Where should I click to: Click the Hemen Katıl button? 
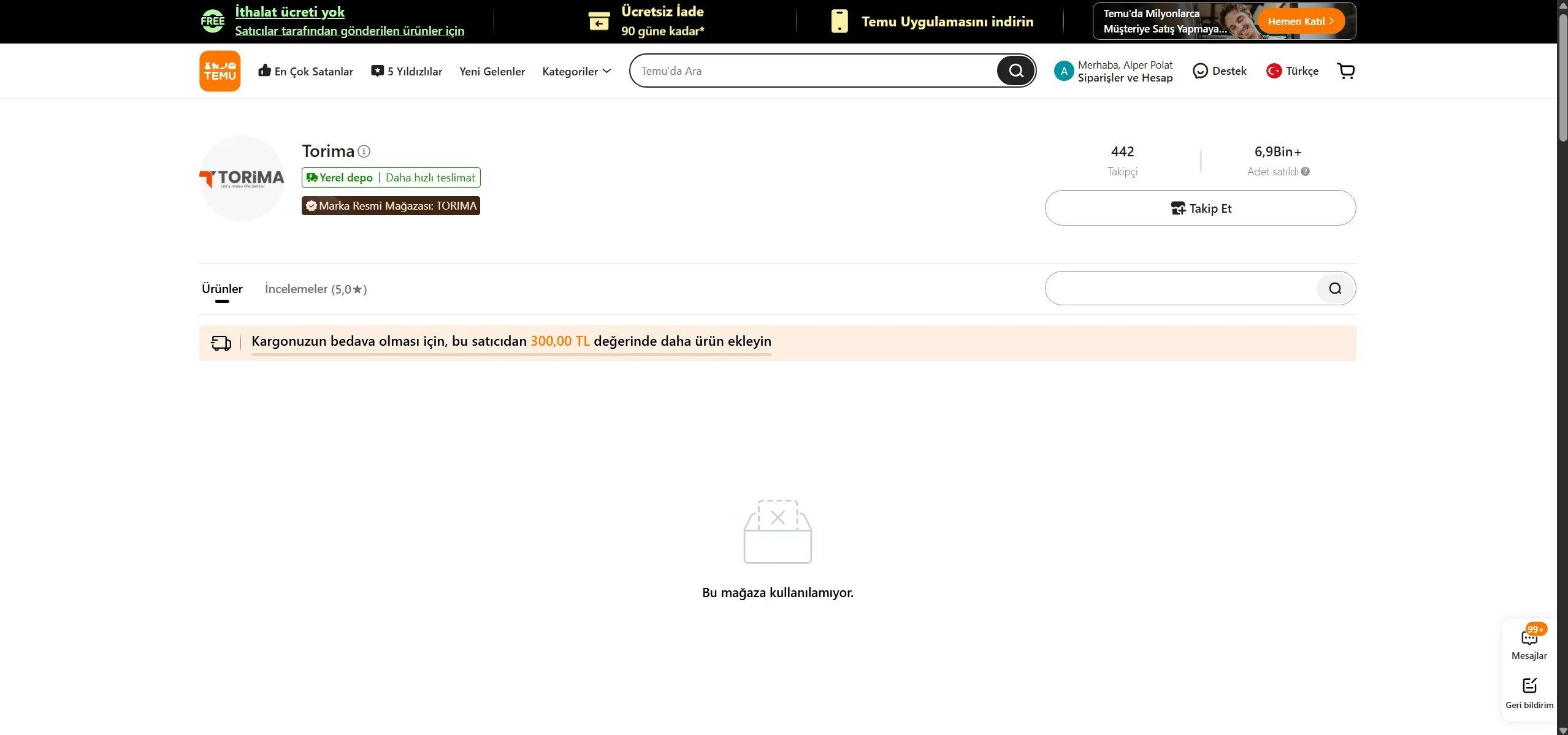pos(1301,21)
